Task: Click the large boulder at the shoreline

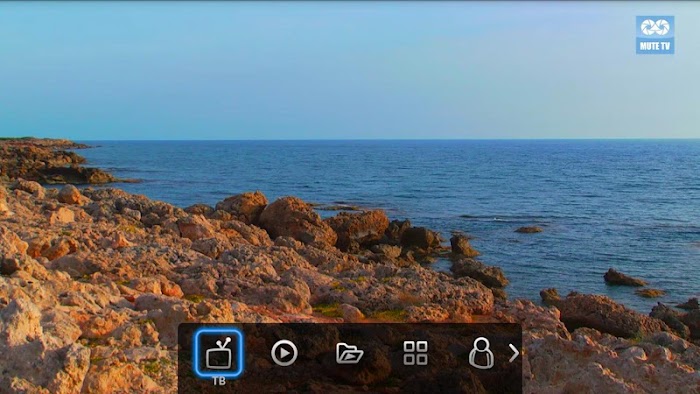Action: pyautogui.click(x=296, y=221)
